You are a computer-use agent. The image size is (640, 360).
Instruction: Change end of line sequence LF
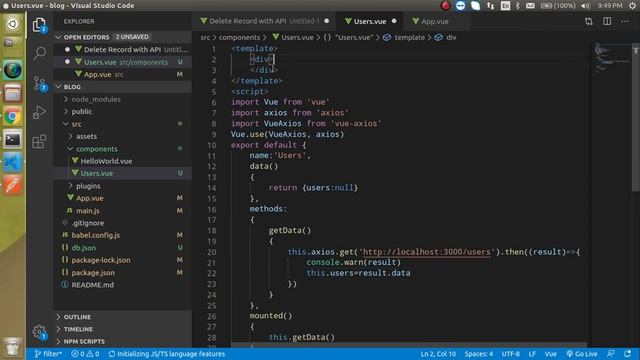pos(532,354)
